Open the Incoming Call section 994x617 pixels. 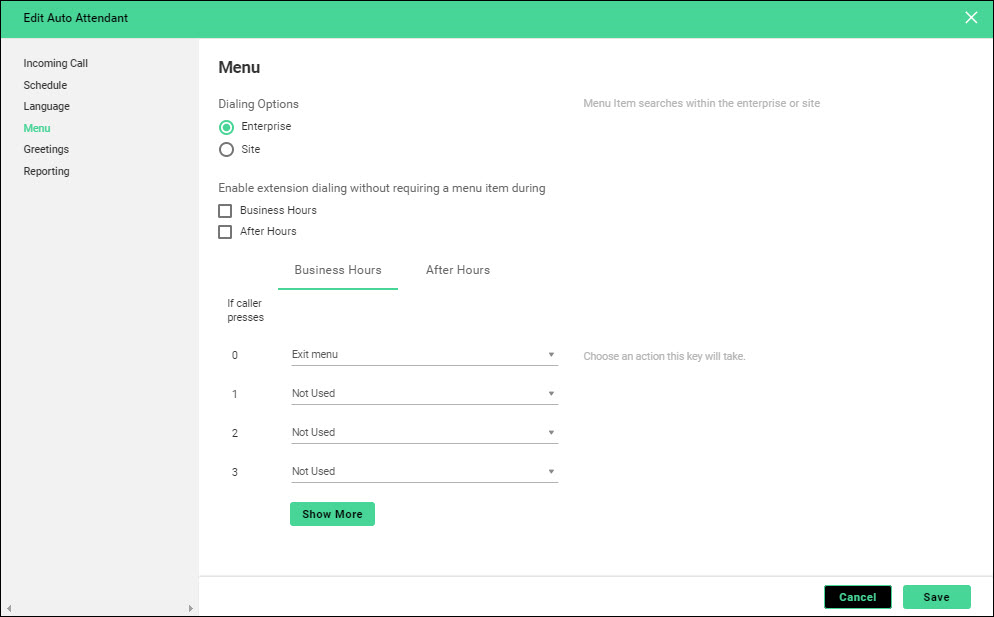56,64
